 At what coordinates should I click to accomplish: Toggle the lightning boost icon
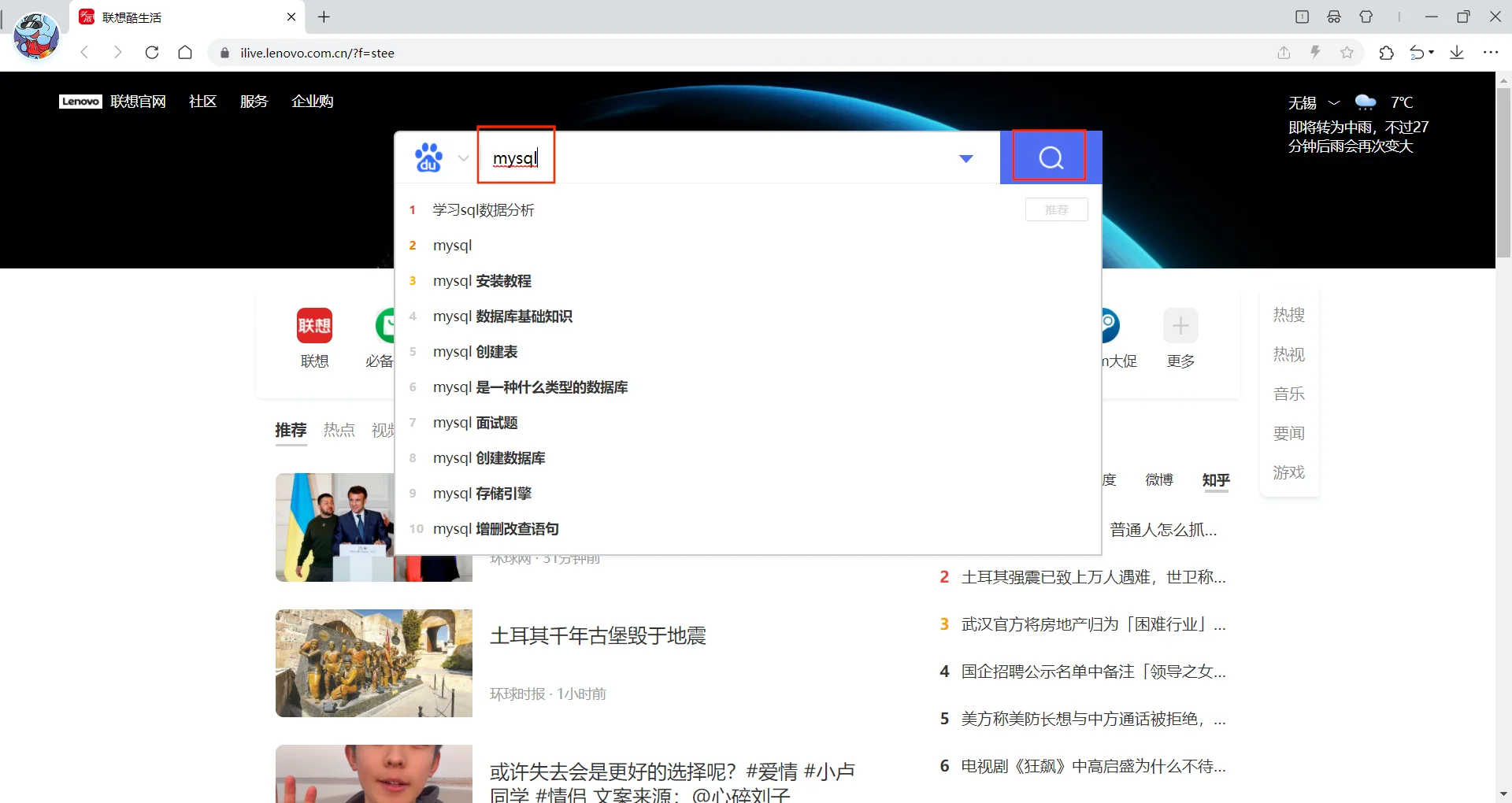click(1315, 53)
